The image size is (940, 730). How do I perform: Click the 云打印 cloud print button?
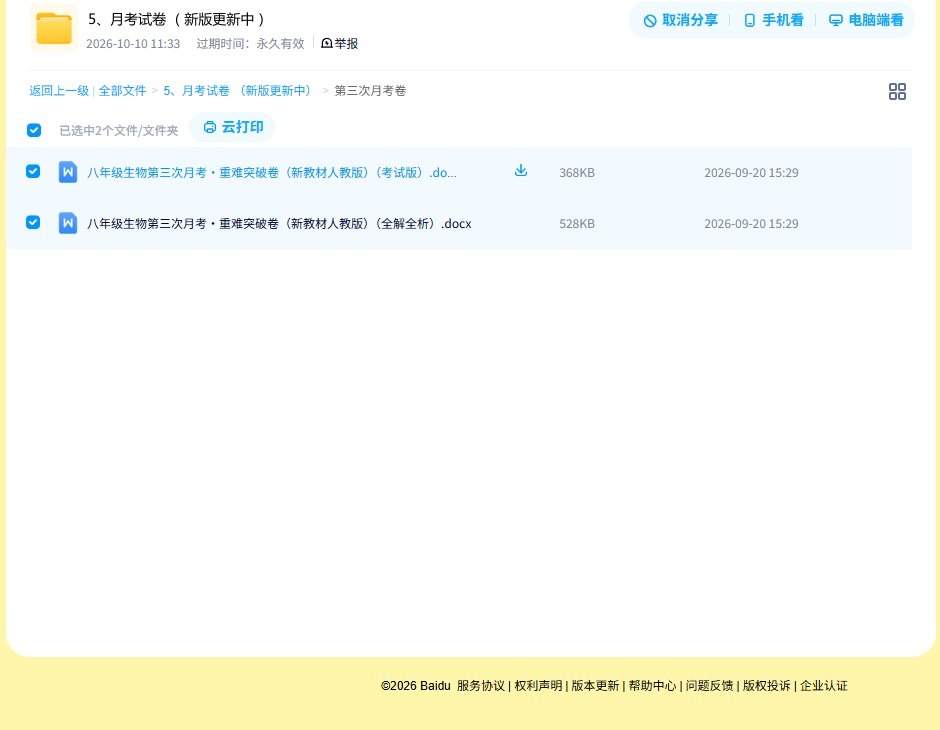click(233, 127)
